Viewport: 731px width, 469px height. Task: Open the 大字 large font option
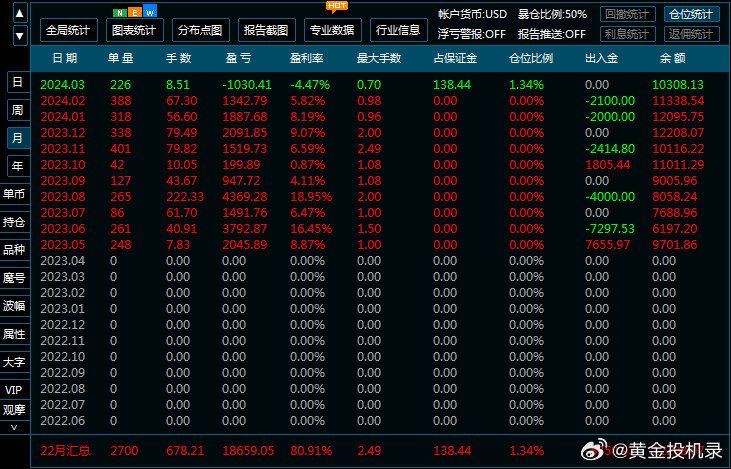coord(14,362)
